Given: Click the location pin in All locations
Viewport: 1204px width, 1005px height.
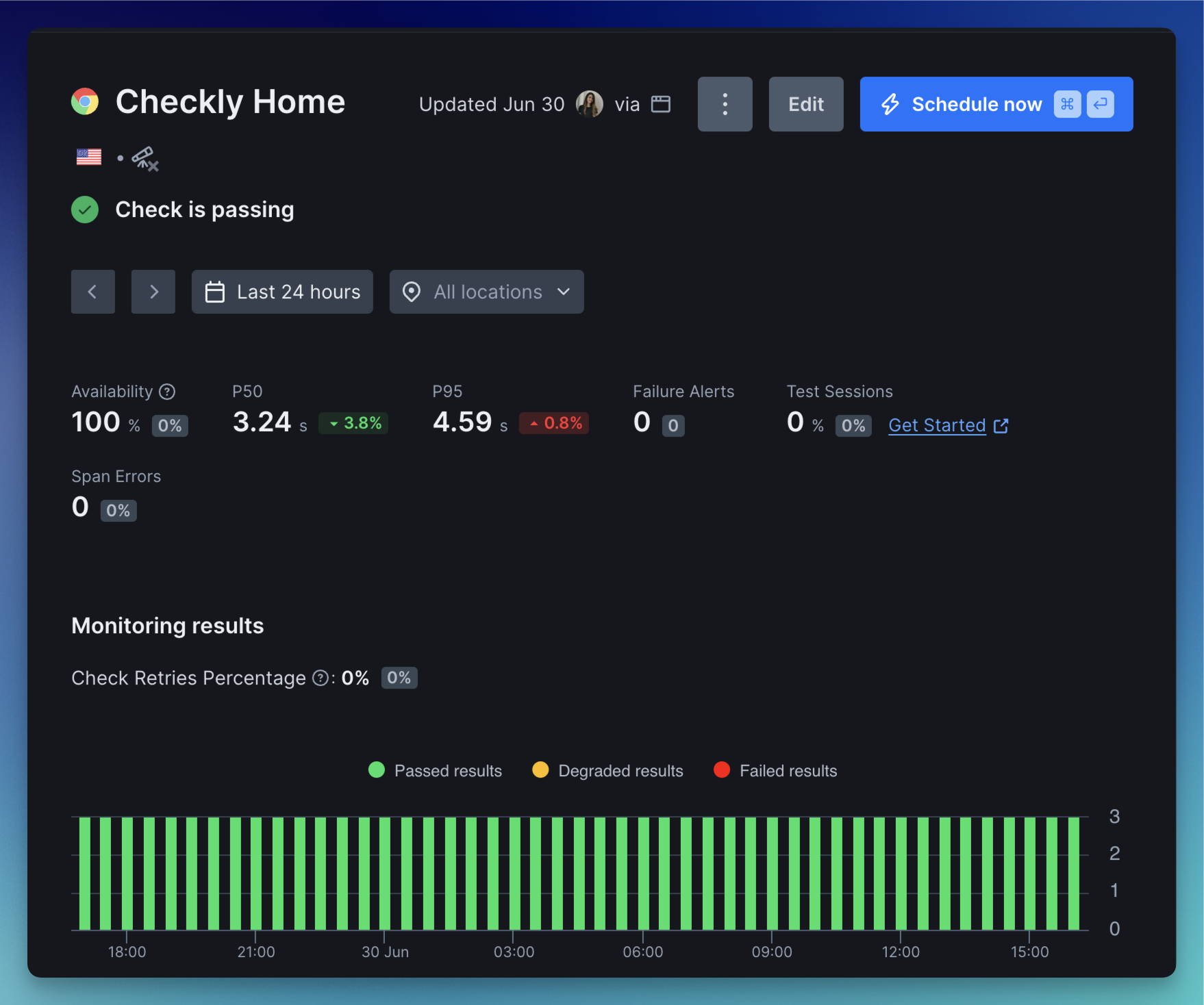Looking at the screenshot, I should tap(411, 292).
